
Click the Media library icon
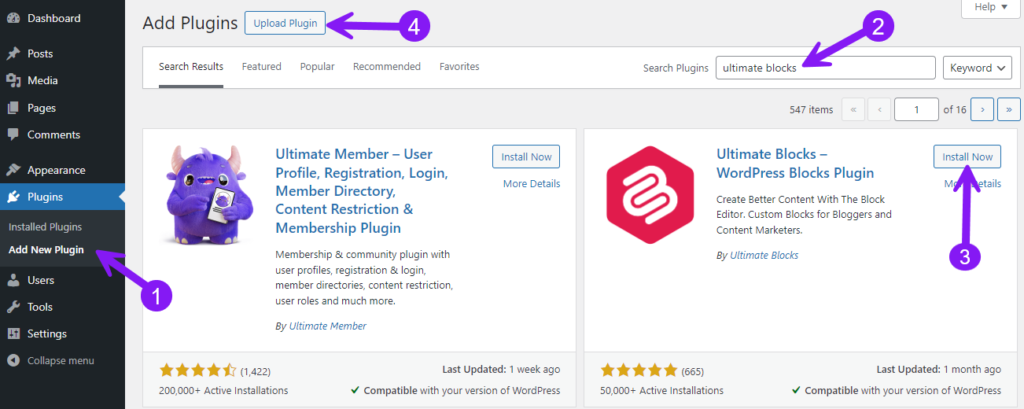[x=13, y=80]
